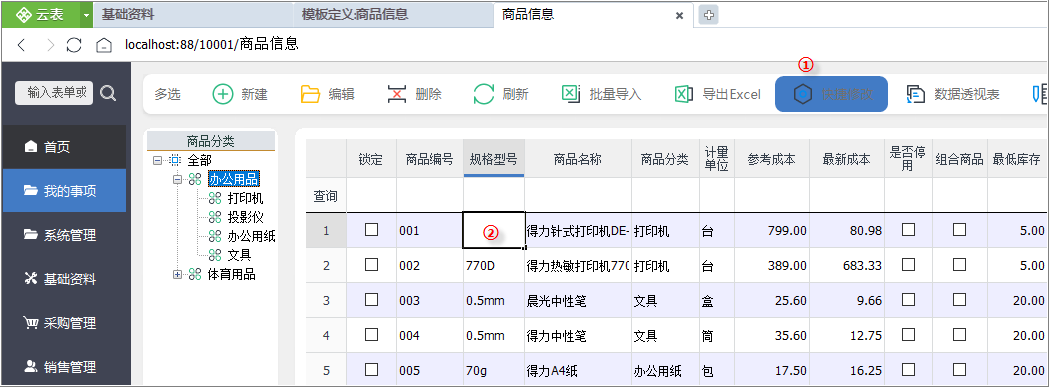Click the 晨光中性笔 cell
The height and width of the screenshot is (387, 1049).
coord(578,301)
